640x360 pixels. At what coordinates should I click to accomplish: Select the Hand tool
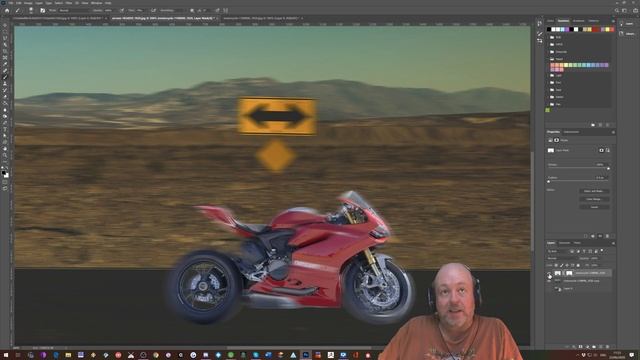(5, 149)
